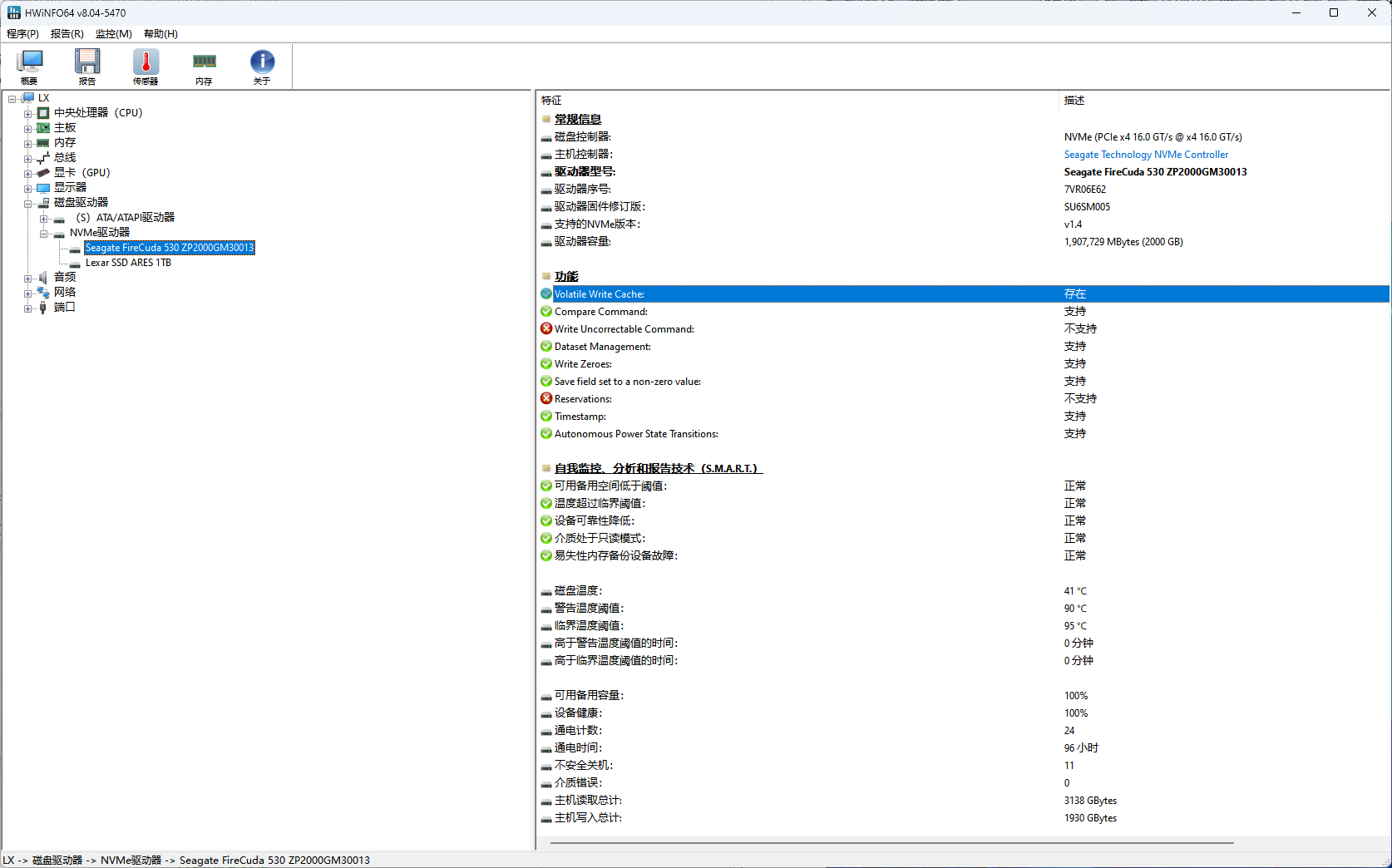1392x868 pixels.
Task: Select the Volatile Write Cache row
Action: click(965, 294)
